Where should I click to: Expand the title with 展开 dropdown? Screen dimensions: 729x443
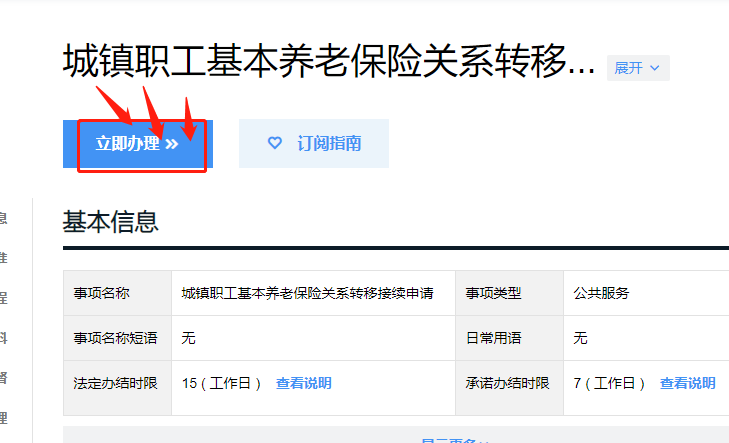(638, 68)
